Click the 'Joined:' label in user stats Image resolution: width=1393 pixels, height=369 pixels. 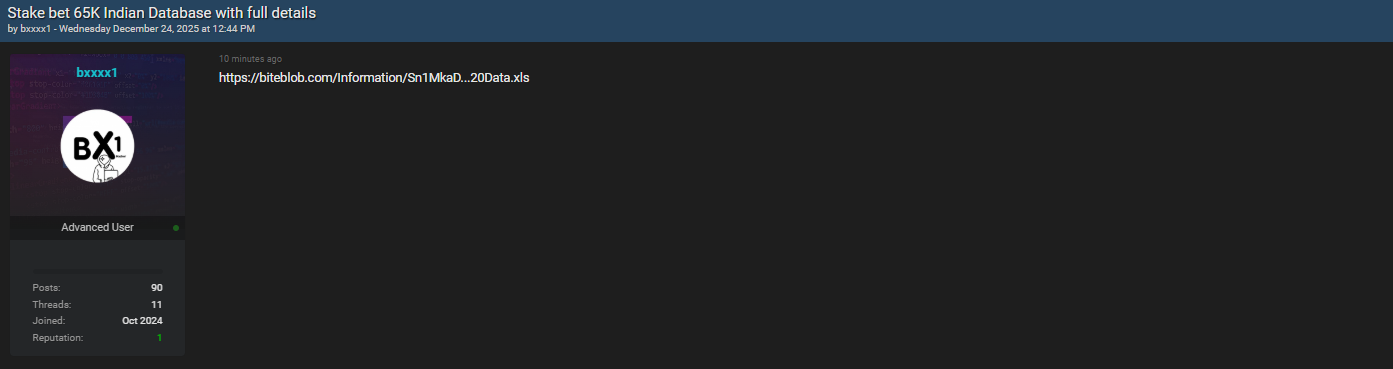pos(49,321)
